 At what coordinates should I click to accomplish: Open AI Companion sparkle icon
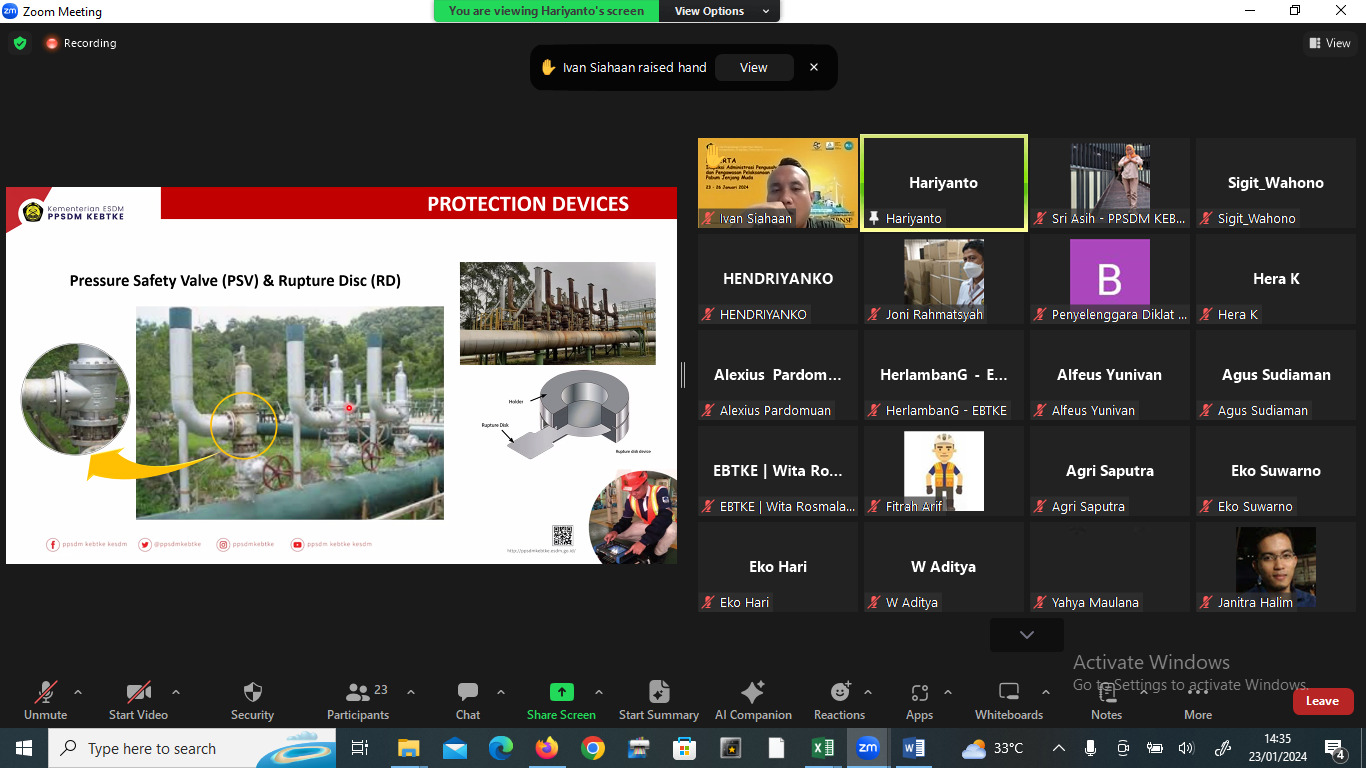pos(753,692)
